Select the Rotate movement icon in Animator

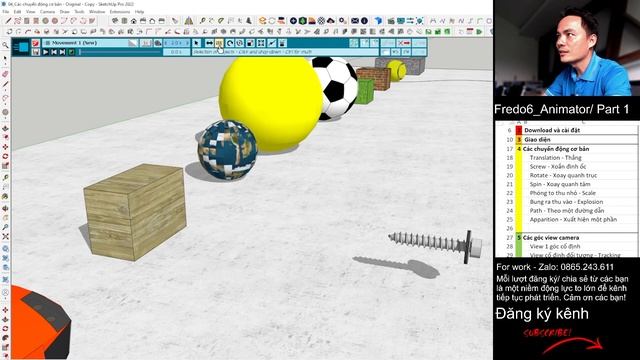(x=230, y=43)
